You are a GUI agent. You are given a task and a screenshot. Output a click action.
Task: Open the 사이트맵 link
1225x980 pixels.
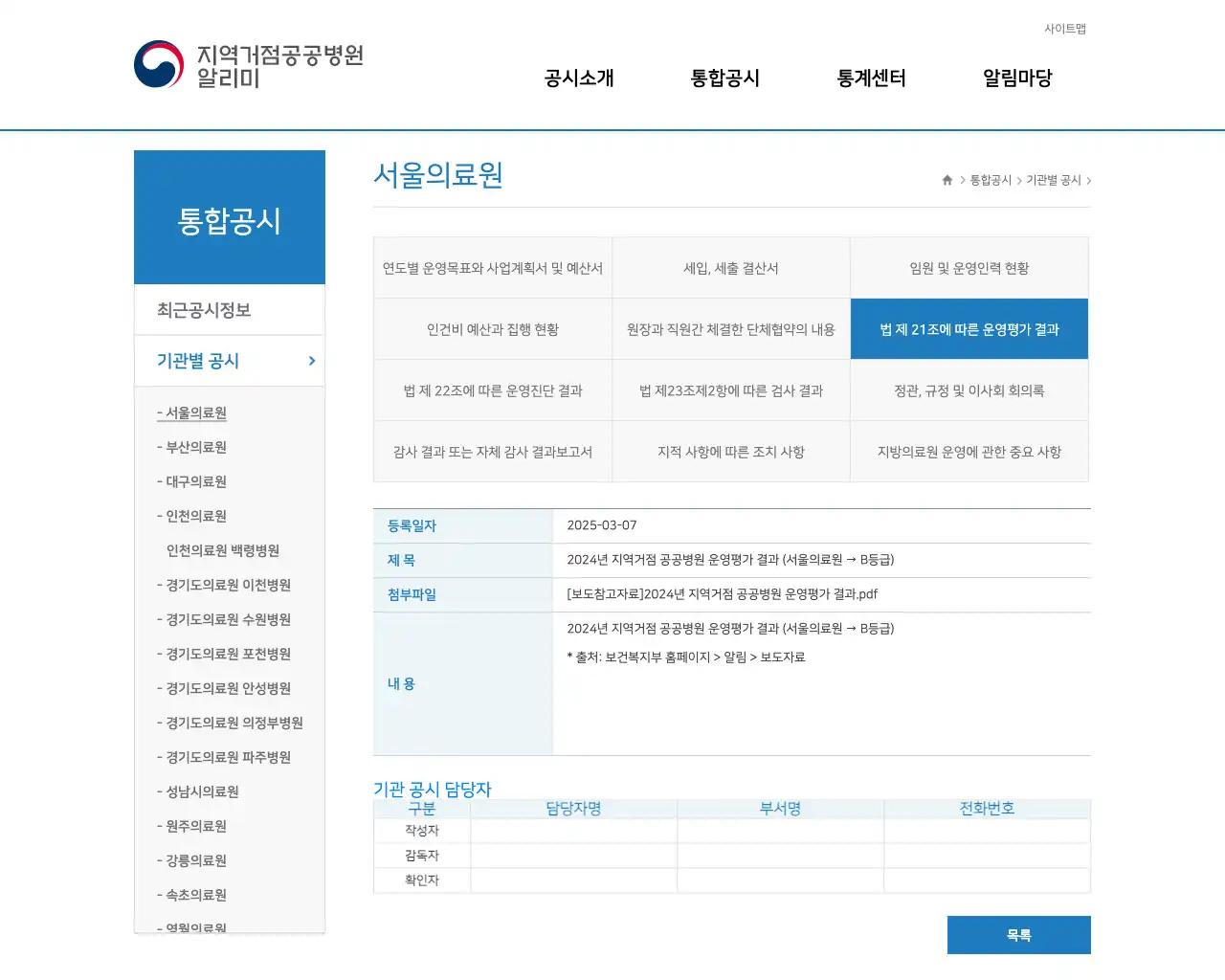(x=1064, y=29)
